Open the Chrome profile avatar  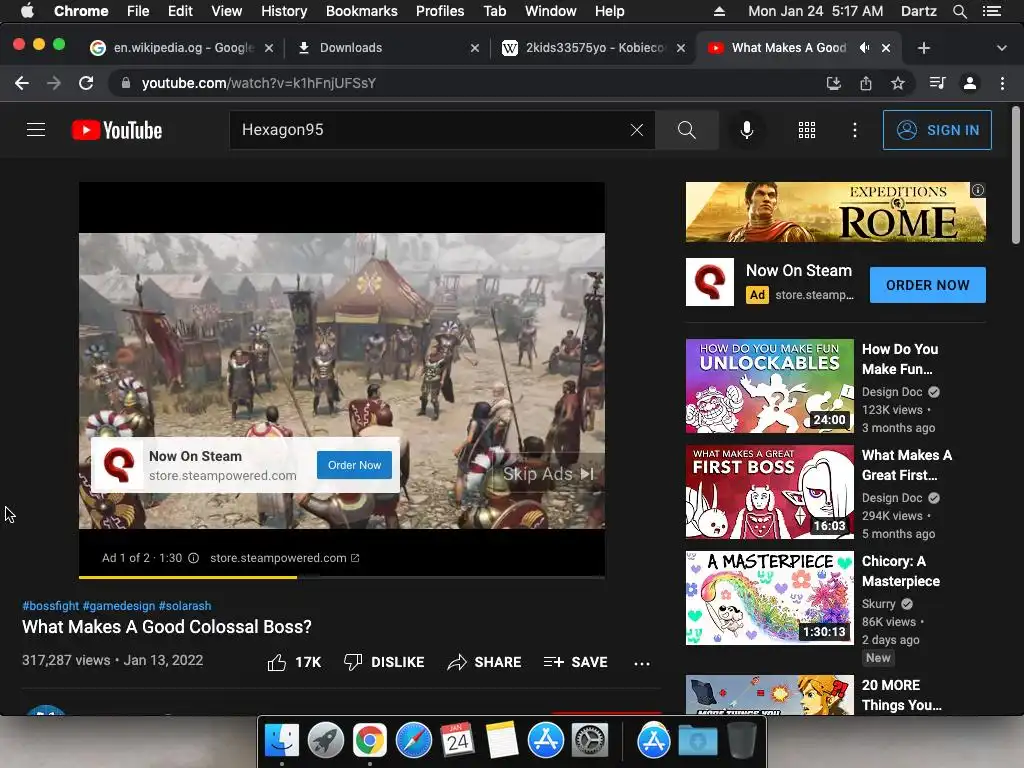(970, 83)
